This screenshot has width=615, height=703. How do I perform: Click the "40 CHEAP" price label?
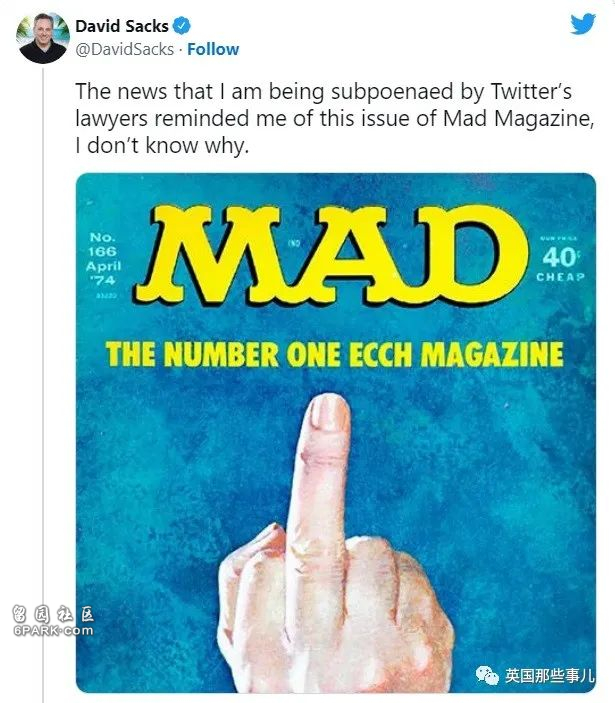(x=560, y=264)
